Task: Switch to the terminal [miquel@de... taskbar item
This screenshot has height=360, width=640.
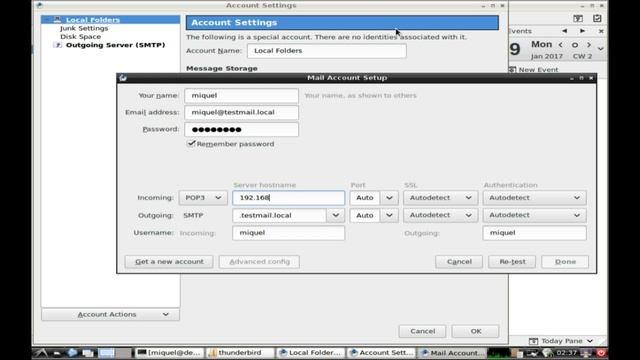Action: 169,353
